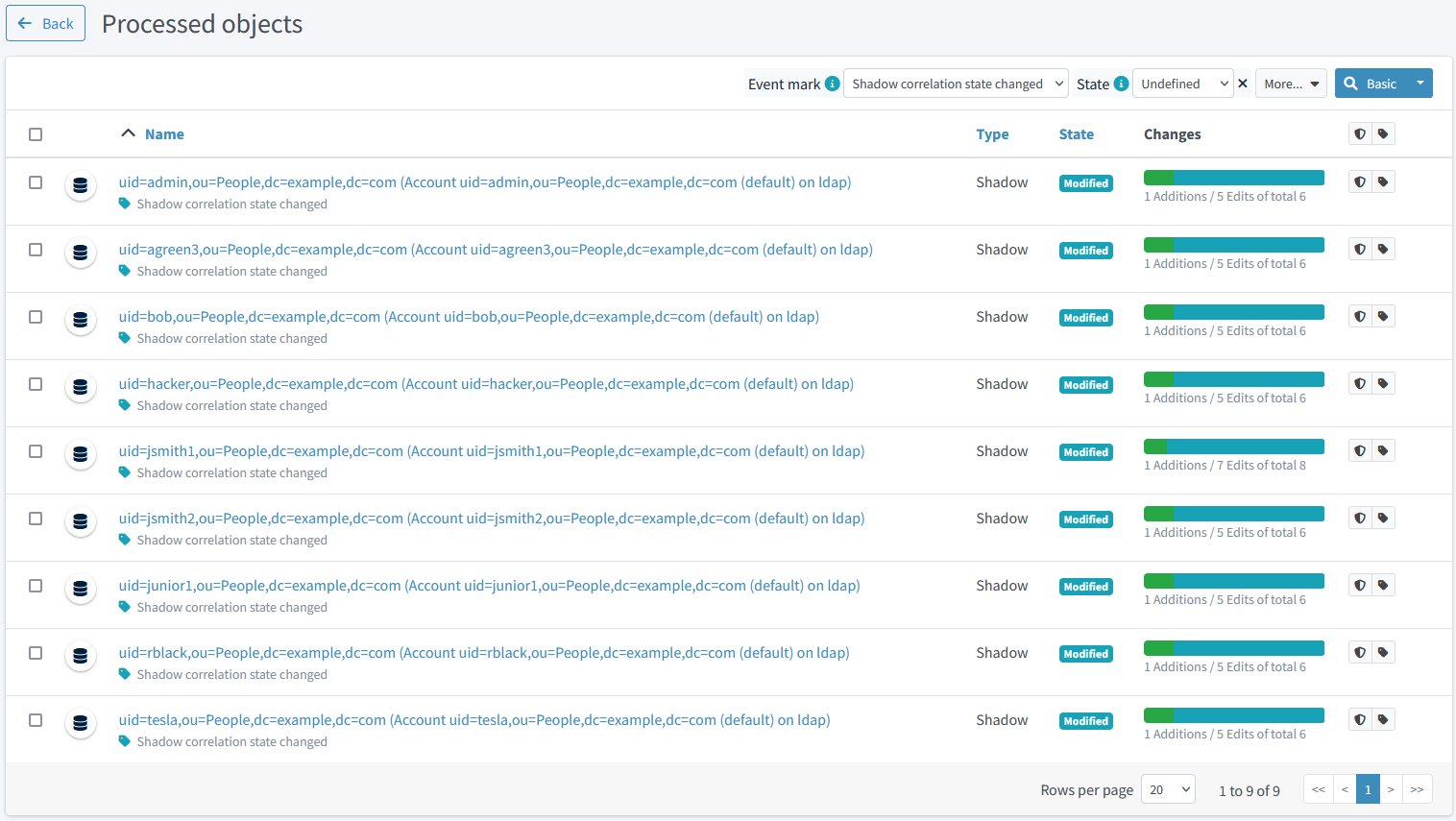Open the Event mark dropdown

[x=955, y=84]
